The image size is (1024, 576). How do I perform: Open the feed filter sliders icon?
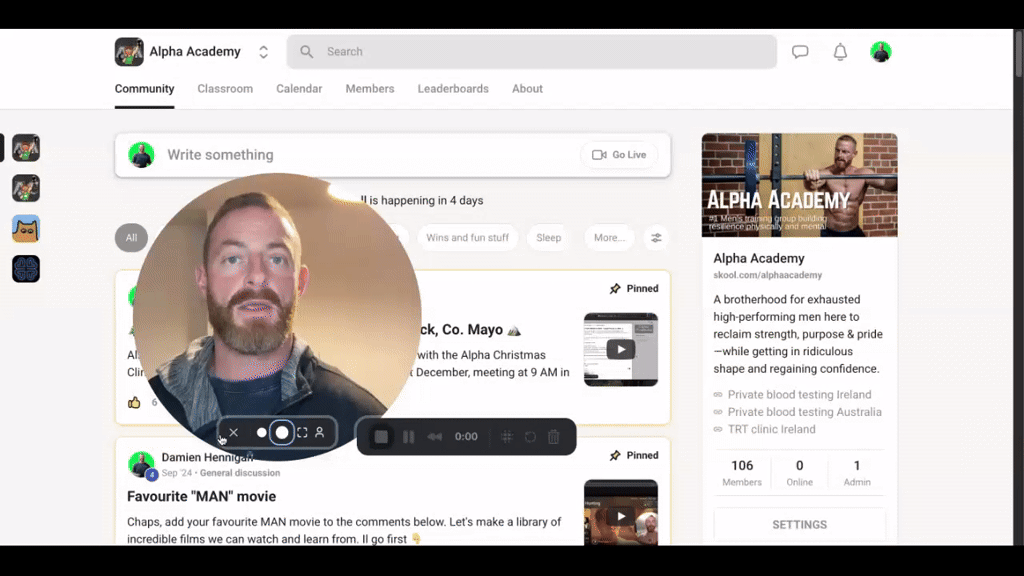[x=657, y=238]
